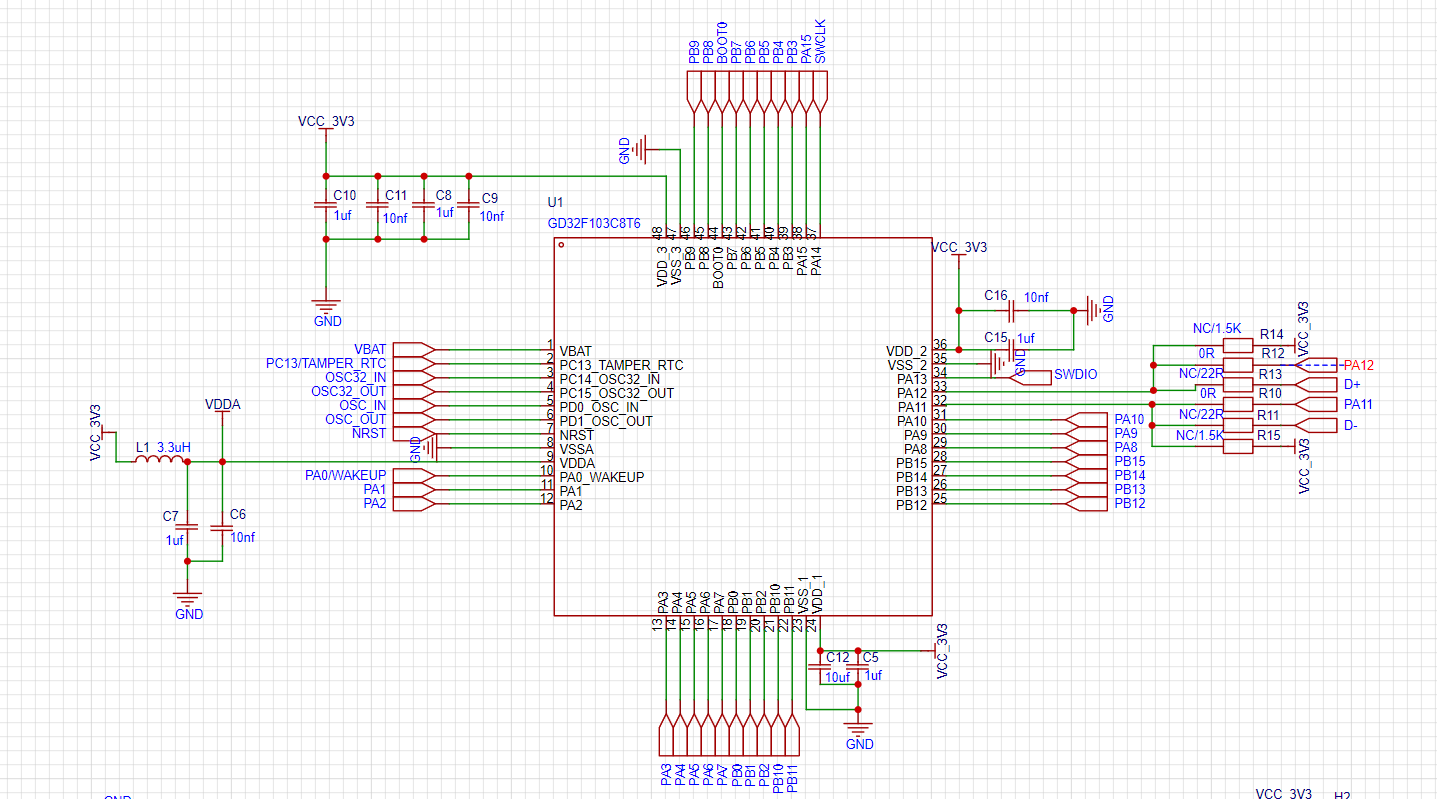This screenshot has width=1437, height=799.
Task: Click the PC13/TAMPER_RTC port label
Action: pos(326,363)
